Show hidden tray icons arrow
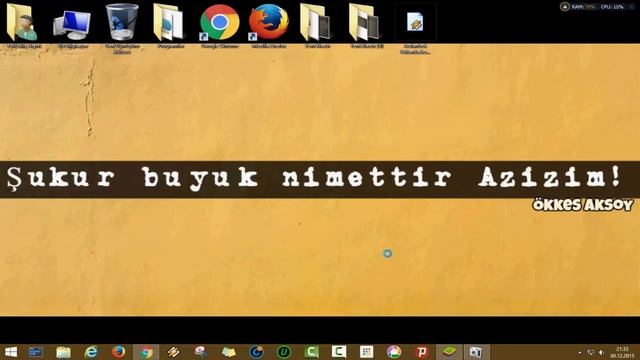Screen dimensions: 640x360 pos(580,353)
